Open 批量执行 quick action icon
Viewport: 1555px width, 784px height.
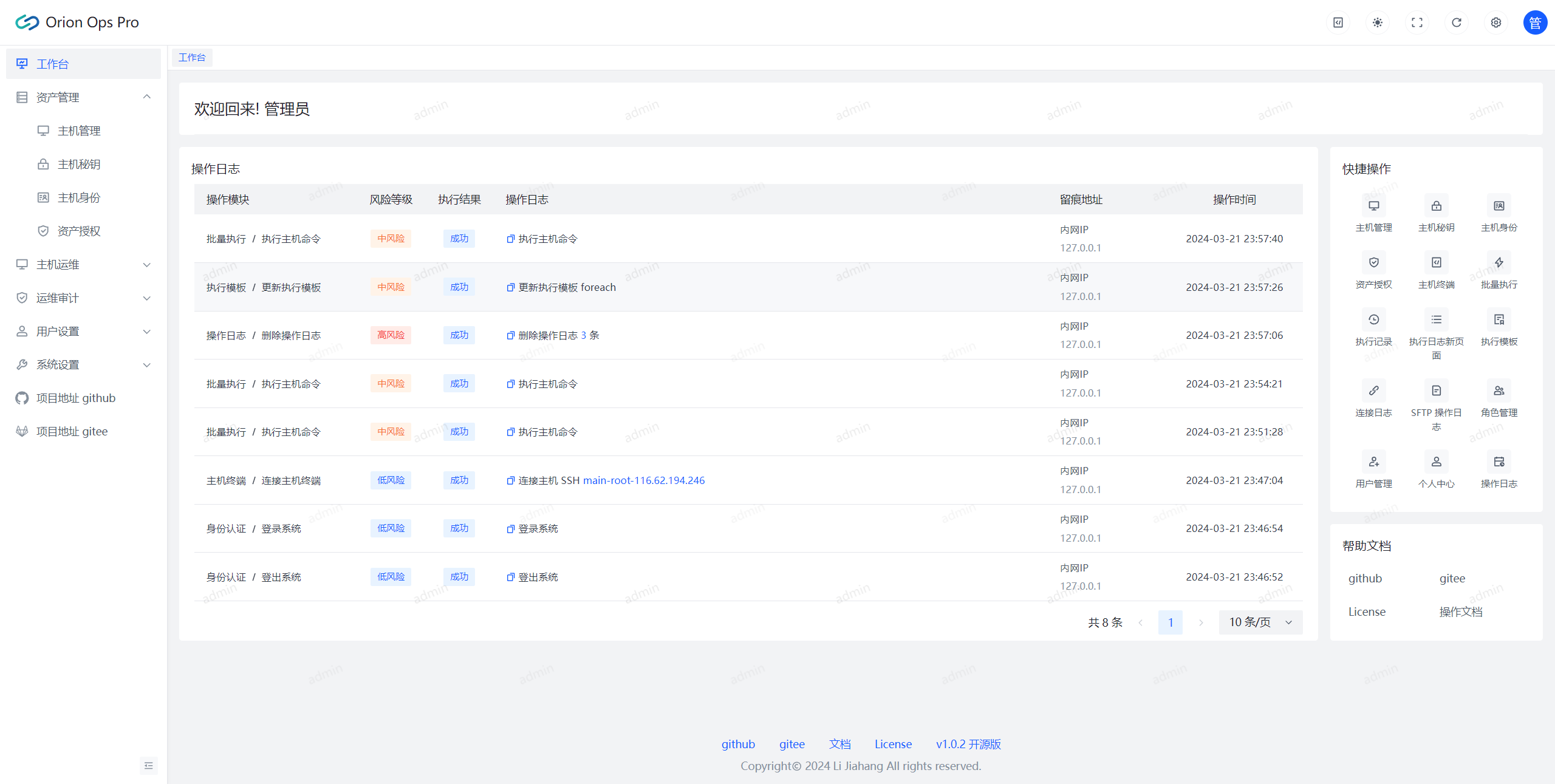1499,263
